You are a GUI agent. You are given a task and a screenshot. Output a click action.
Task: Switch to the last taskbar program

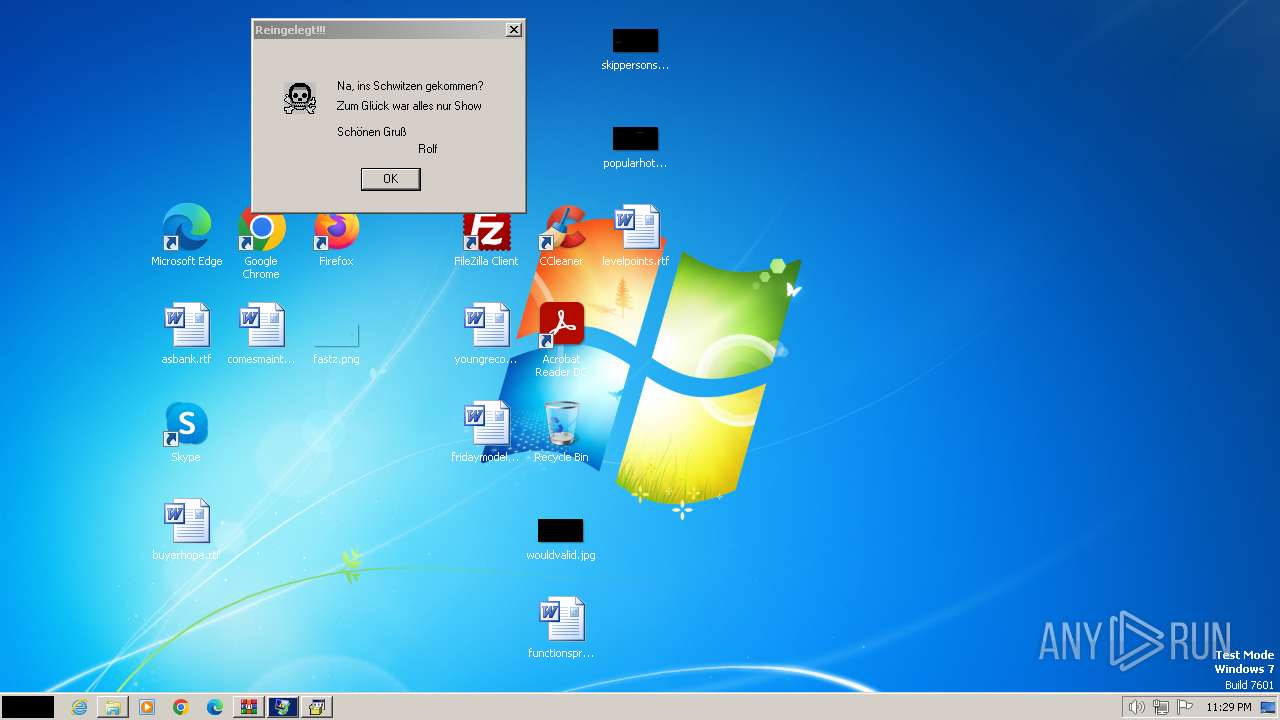[317, 707]
